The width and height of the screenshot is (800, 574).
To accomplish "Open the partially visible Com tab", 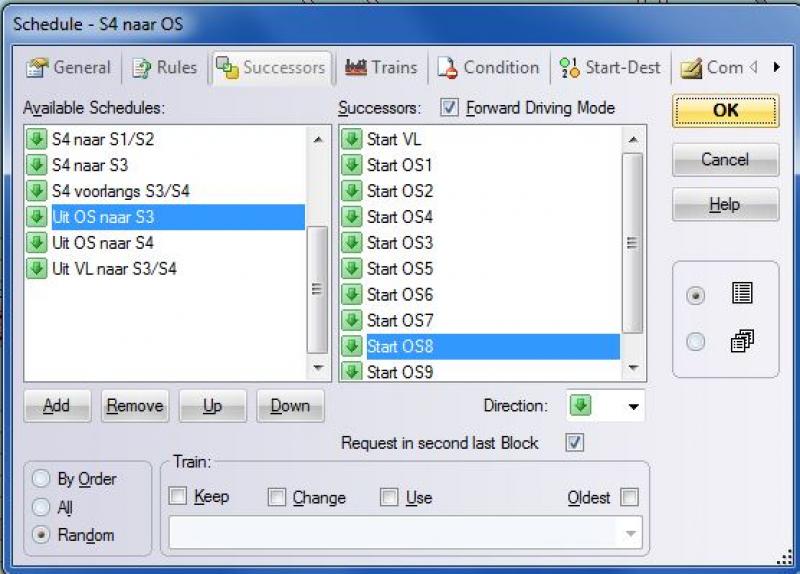I will pos(712,67).
